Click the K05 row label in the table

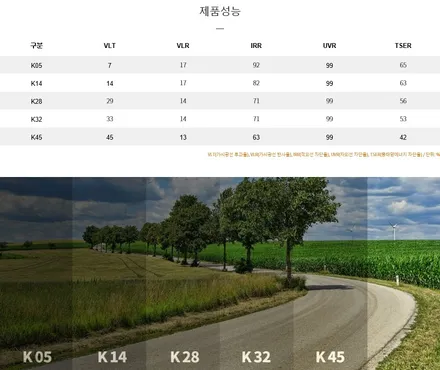(x=36, y=65)
